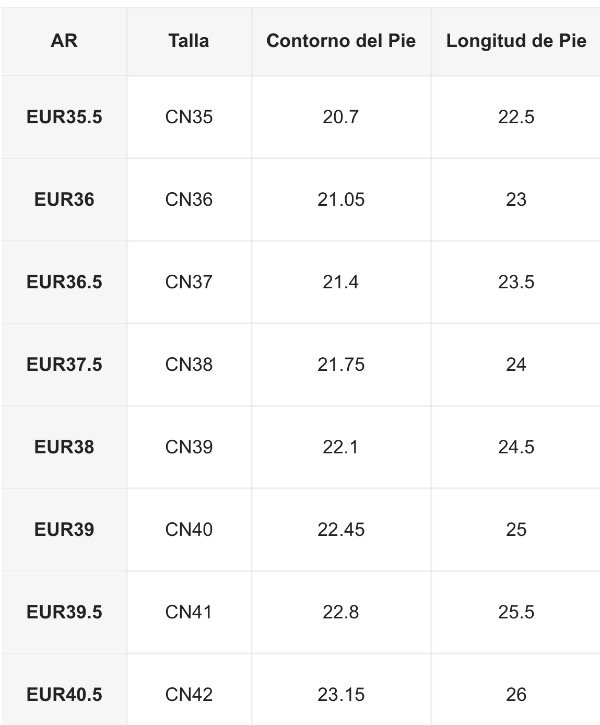This screenshot has width=600, height=725.
Task: Click the Talla column header
Action: [189, 41]
